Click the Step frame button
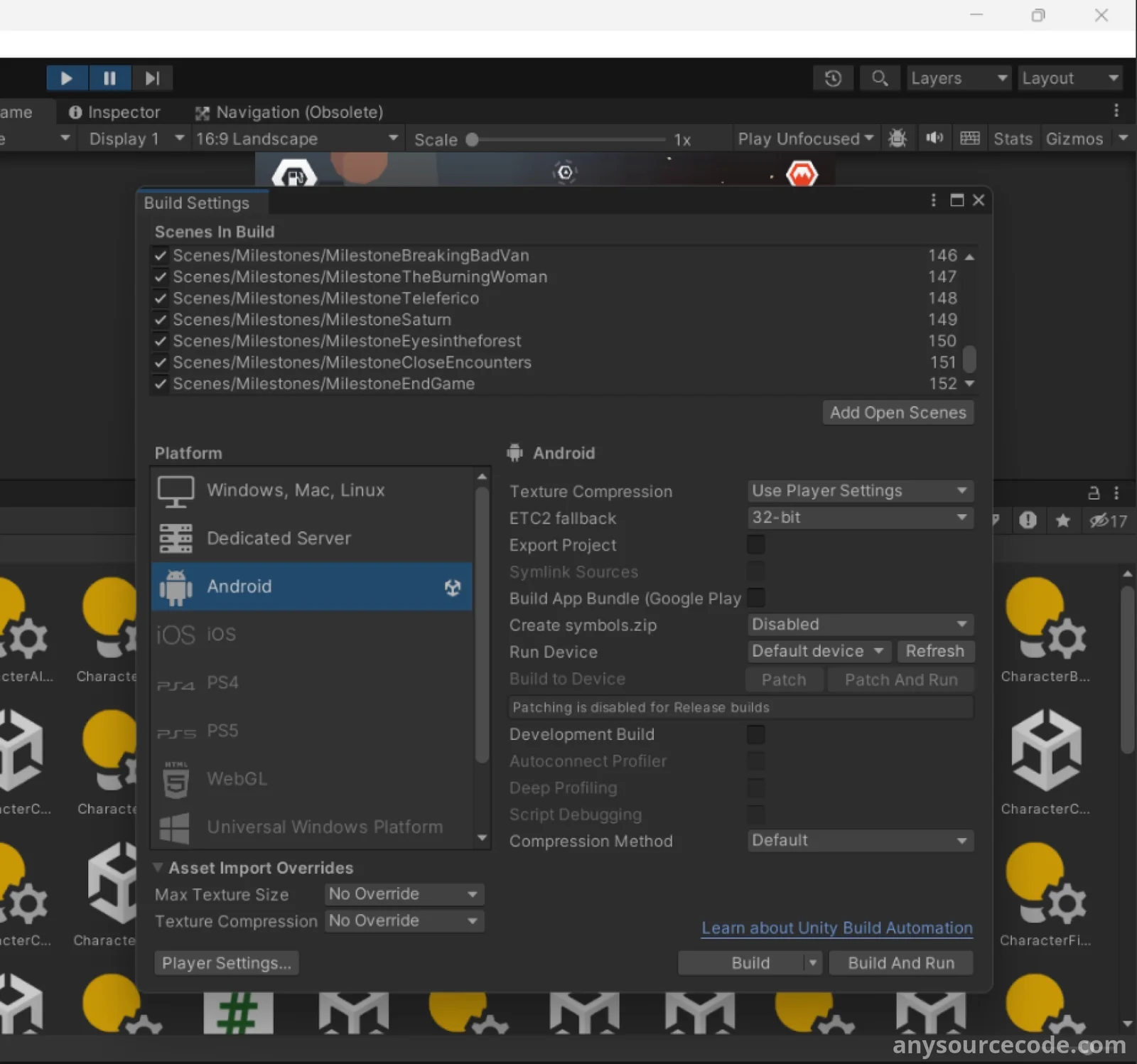The height and width of the screenshot is (1064, 1137). [152, 78]
